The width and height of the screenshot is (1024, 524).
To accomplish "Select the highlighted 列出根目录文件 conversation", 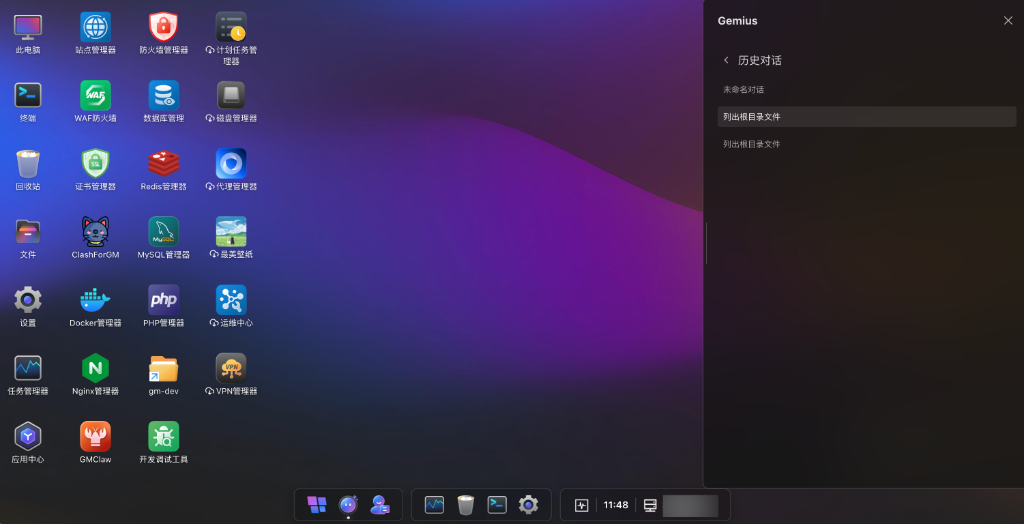I will click(867, 117).
